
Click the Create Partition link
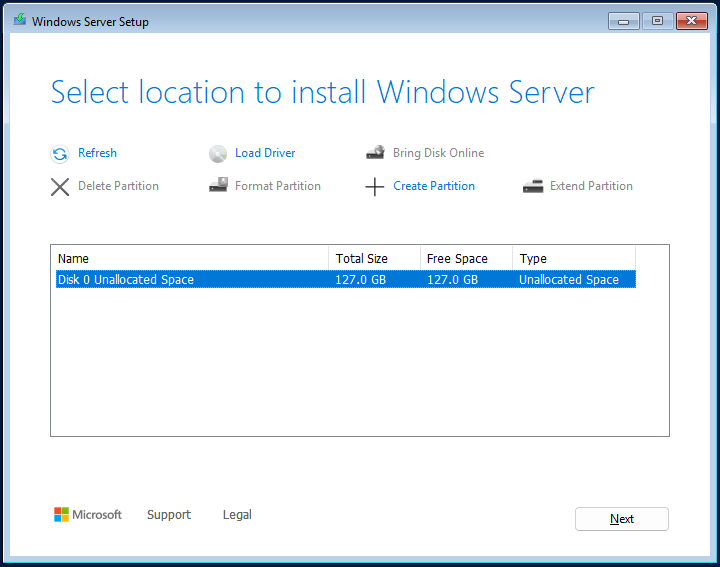(x=434, y=186)
